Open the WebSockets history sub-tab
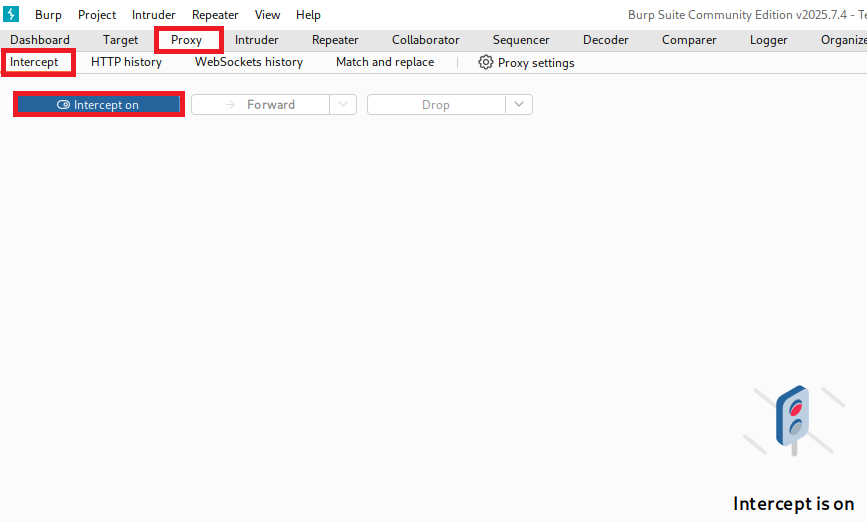The image size is (867, 522). (248, 62)
